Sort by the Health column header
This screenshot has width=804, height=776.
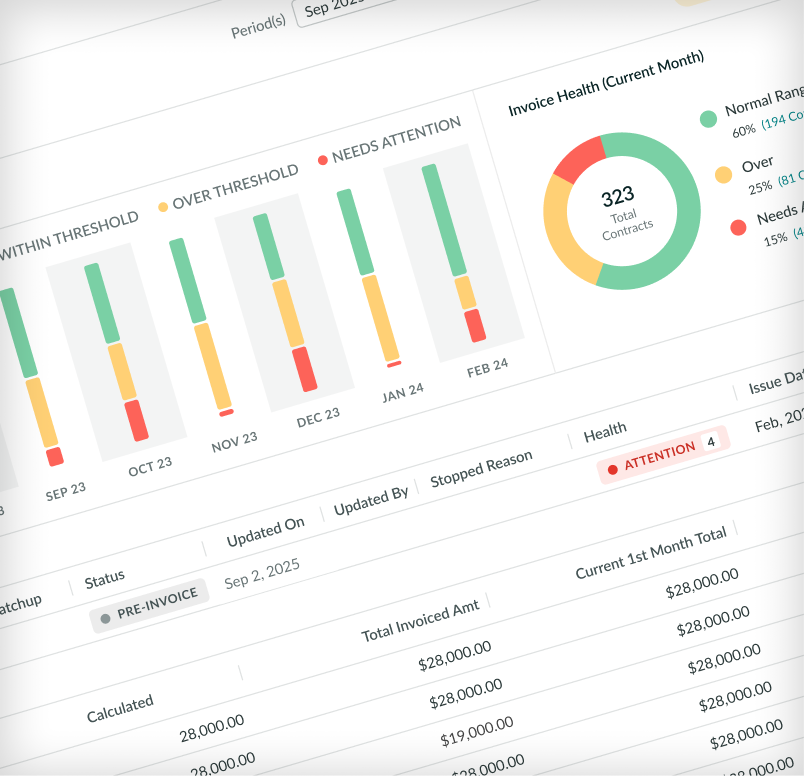605,432
